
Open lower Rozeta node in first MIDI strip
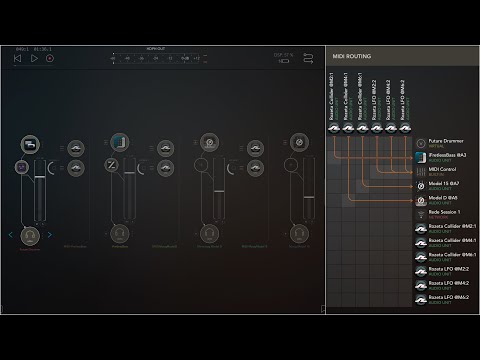[76, 168]
